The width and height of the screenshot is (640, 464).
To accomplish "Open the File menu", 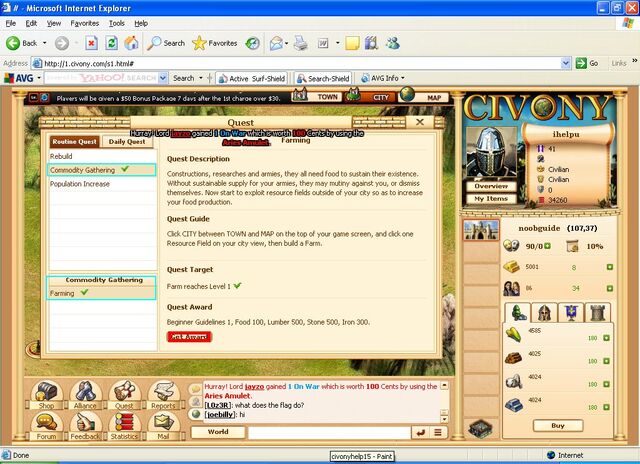I will tap(11, 23).
